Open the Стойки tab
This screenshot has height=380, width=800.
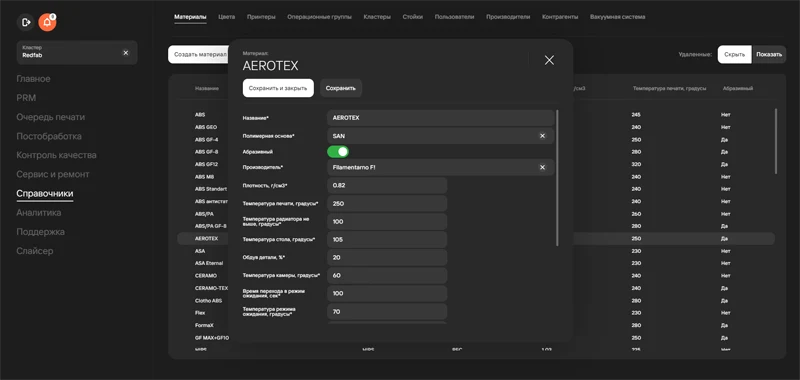pyautogui.click(x=413, y=17)
